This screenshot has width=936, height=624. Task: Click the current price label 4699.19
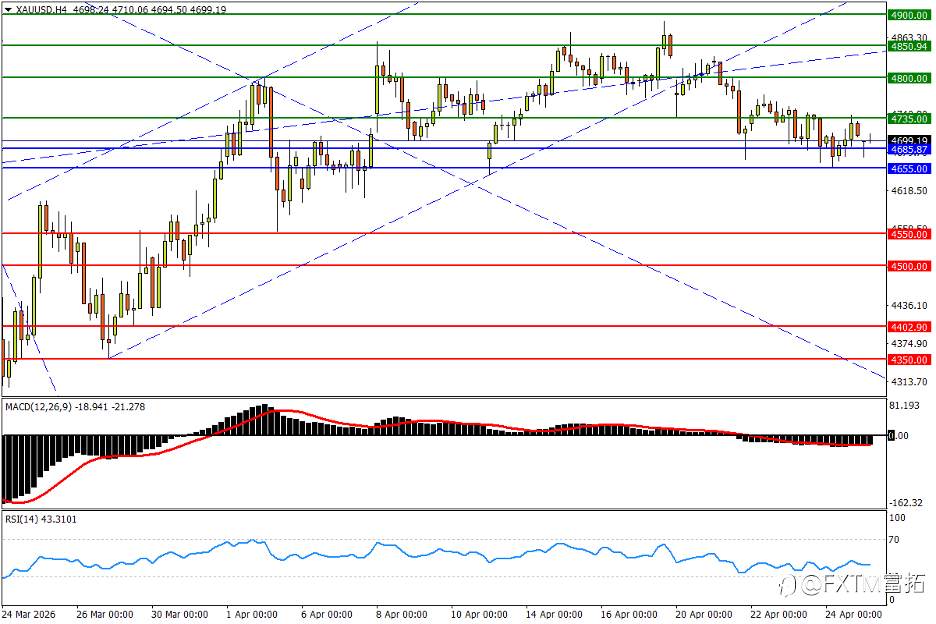tap(909, 141)
